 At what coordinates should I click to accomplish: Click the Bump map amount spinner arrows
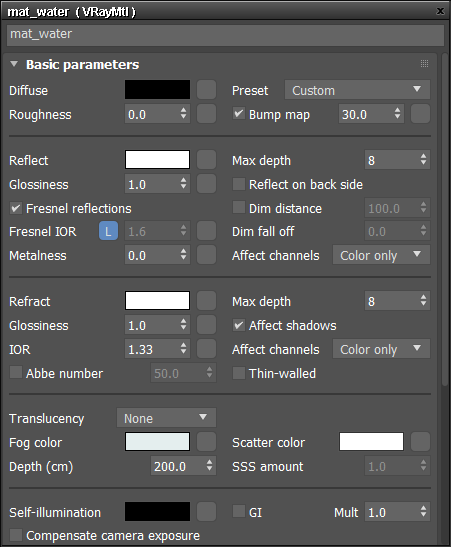[x=398, y=114]
